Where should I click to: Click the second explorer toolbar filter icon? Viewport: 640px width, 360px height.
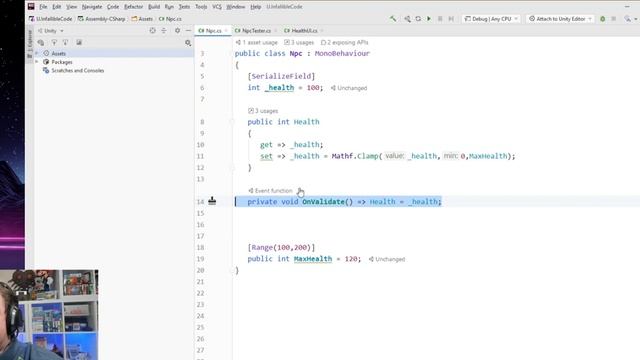[54, 42]
